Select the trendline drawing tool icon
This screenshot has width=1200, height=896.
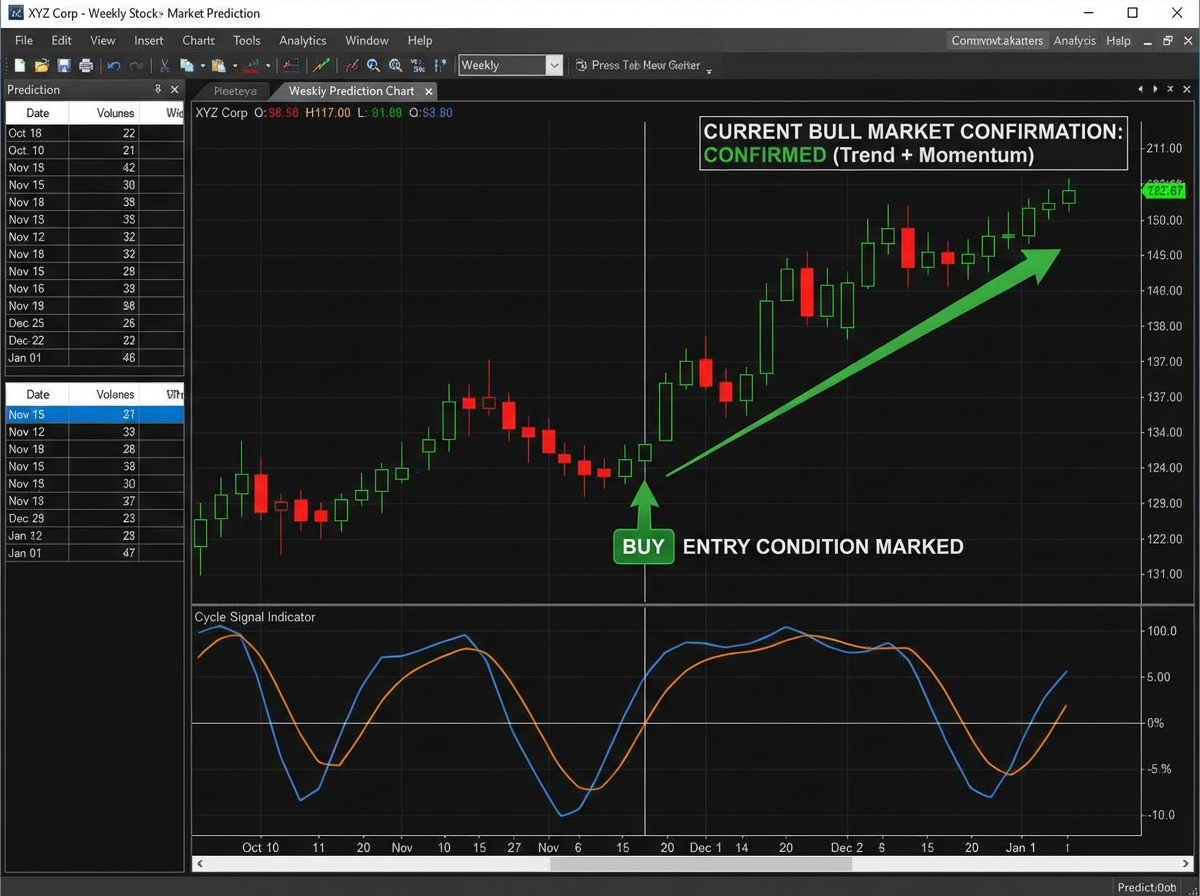coord(319,65)
